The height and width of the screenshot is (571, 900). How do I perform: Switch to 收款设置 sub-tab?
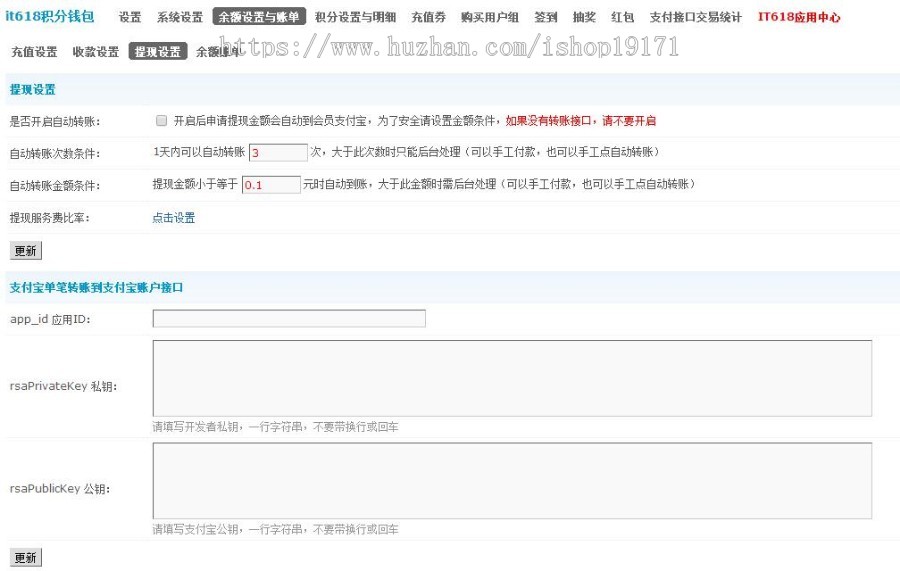click(x=95, y=52)
